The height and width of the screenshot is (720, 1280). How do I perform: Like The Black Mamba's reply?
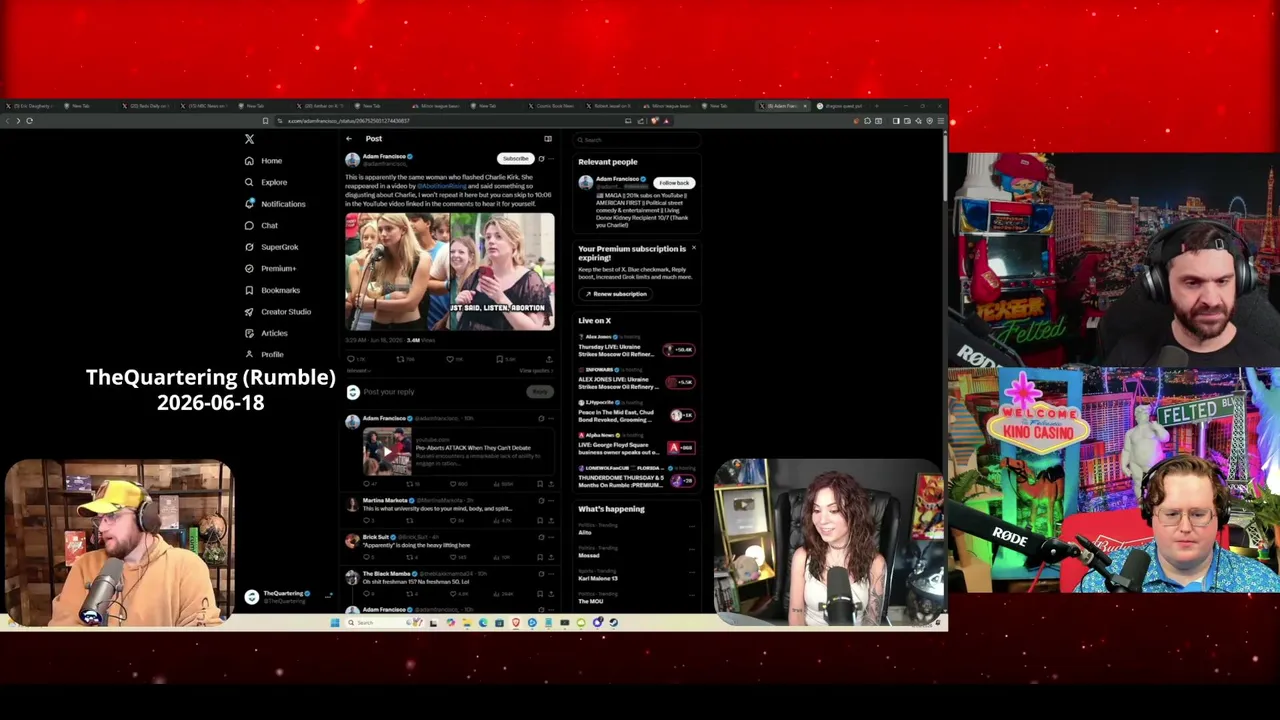pos(454,594)
